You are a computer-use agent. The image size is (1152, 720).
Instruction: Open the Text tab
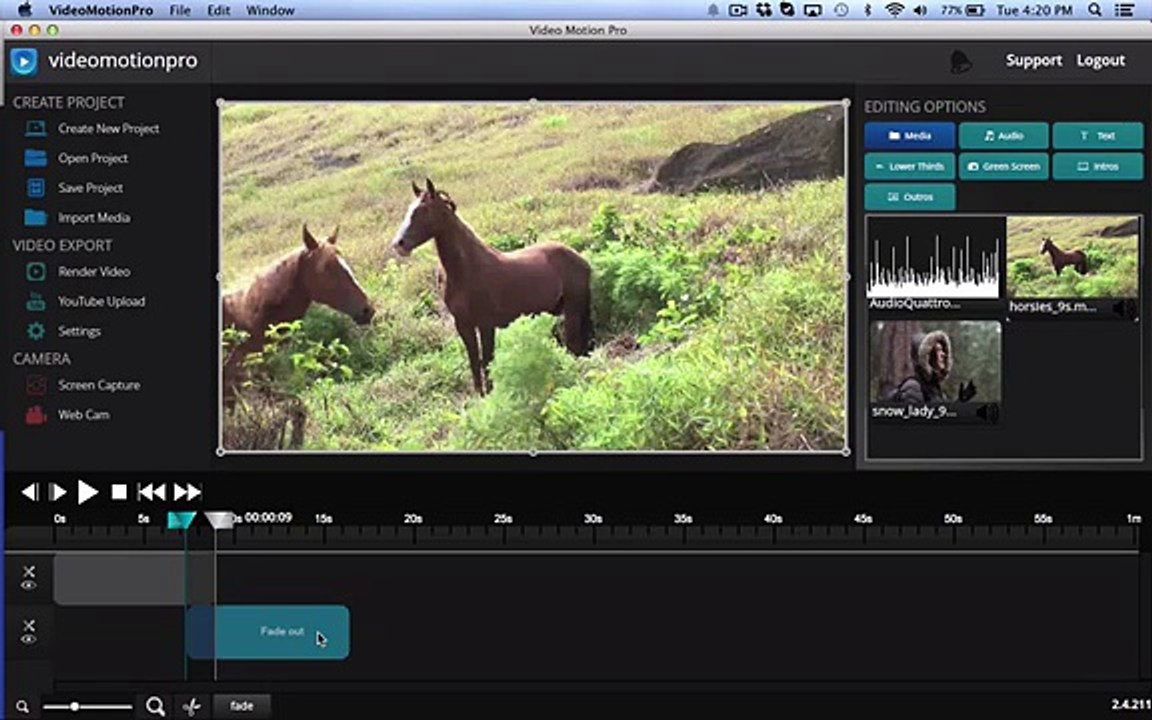click(x=1098, y=136)
